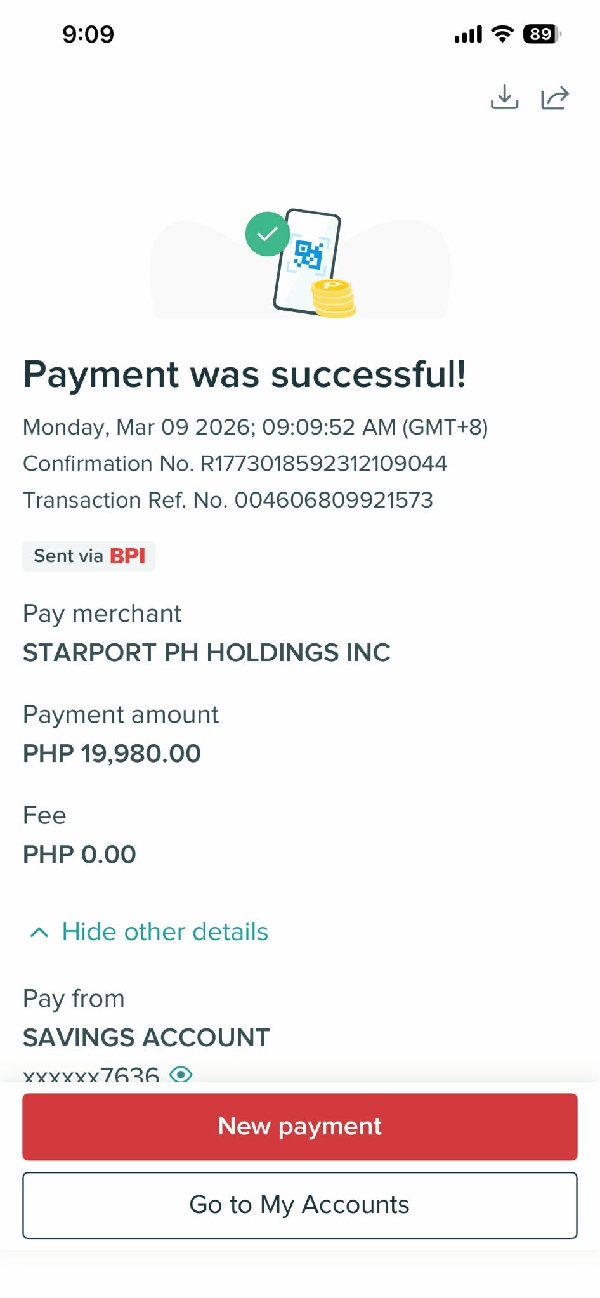Tap the 9:09 status bar clock
Image resolution: width=600 pixels, height=1298 pixels.
point(88,35)
